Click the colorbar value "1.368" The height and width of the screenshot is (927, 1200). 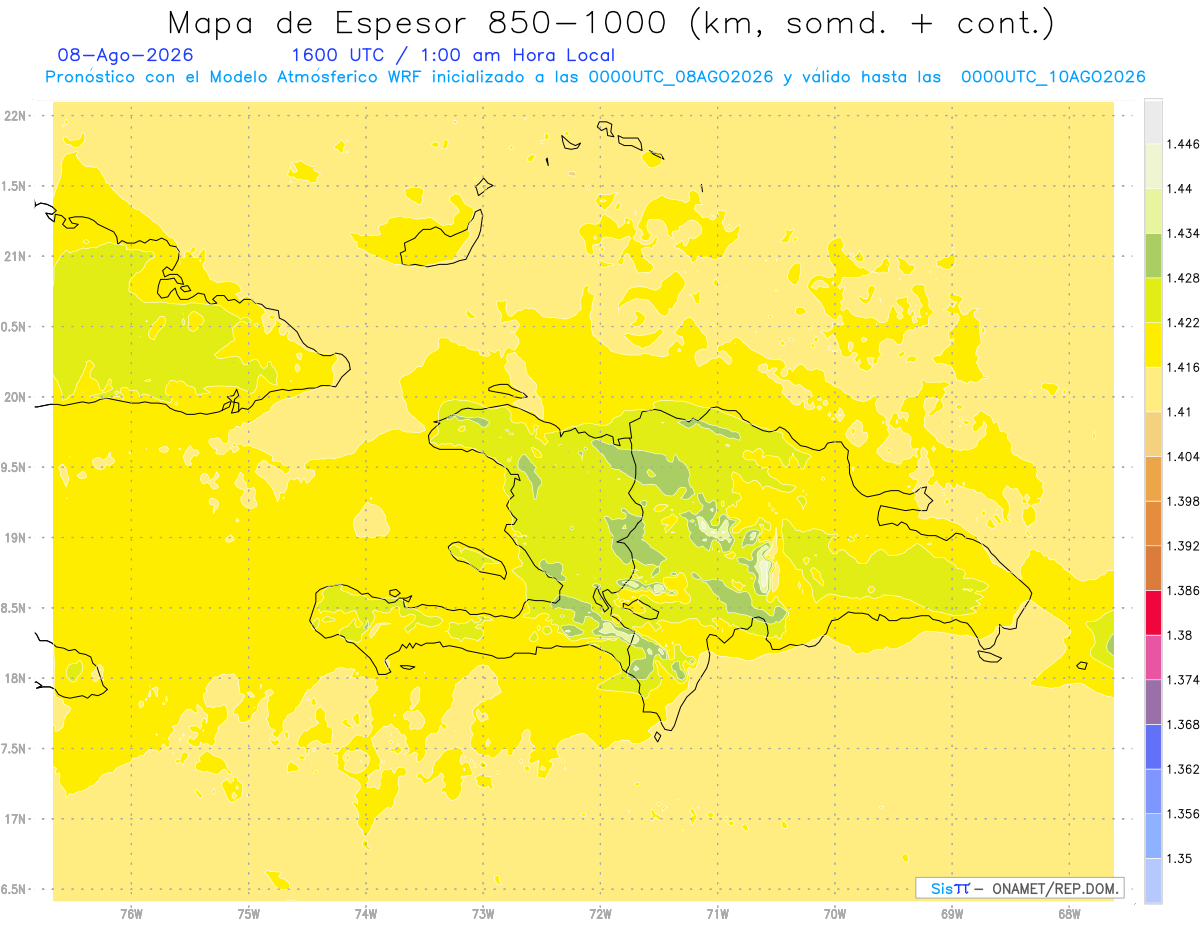coord(1182,724)
